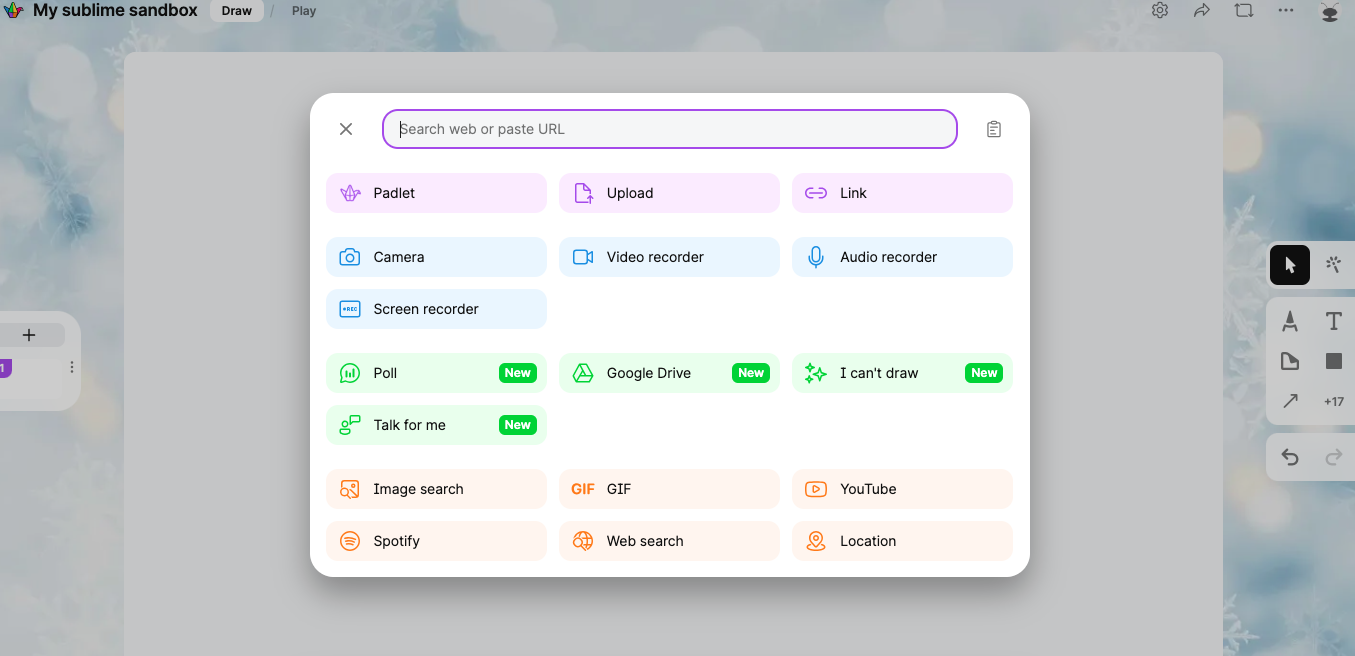Open board Settings via the gear icon

tap(1159, 10)
